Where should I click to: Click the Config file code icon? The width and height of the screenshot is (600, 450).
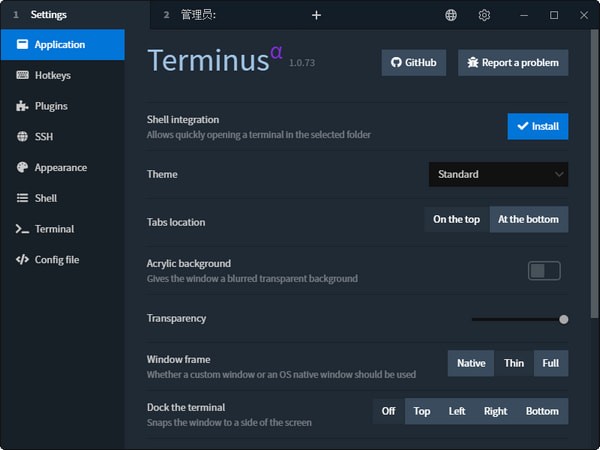coord(22,260)
